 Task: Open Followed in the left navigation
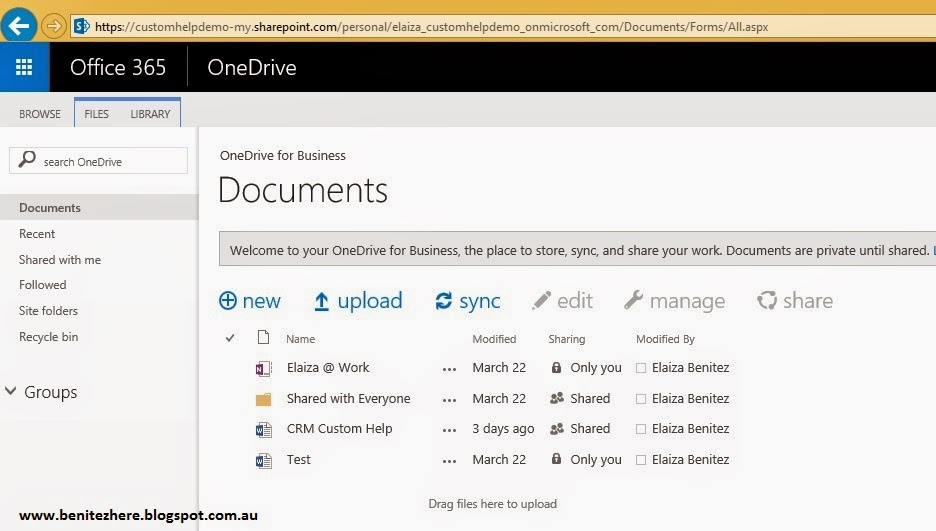coord(42,285)
